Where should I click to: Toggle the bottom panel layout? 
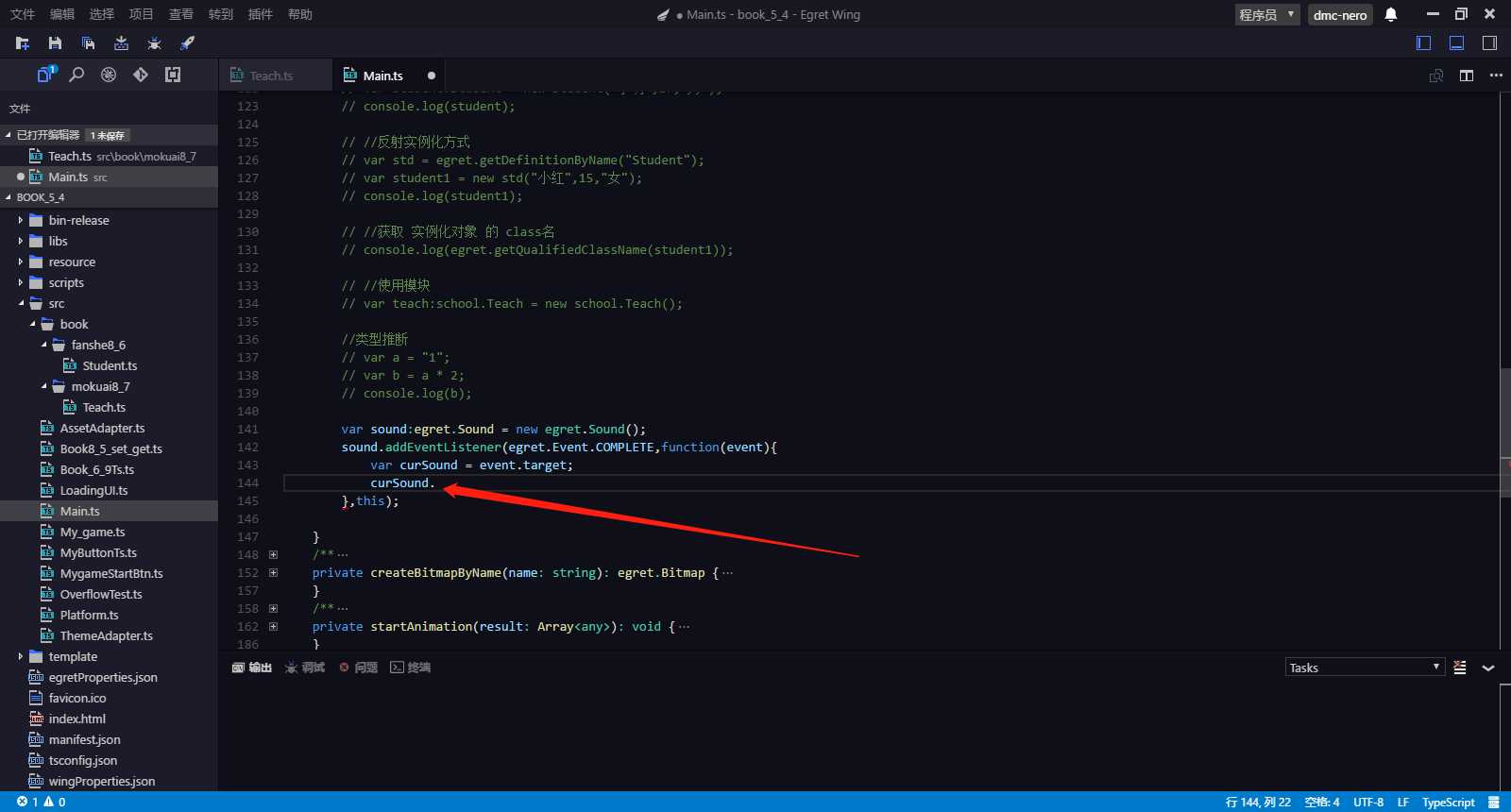pyautogui.click(x=1457, y=42)
